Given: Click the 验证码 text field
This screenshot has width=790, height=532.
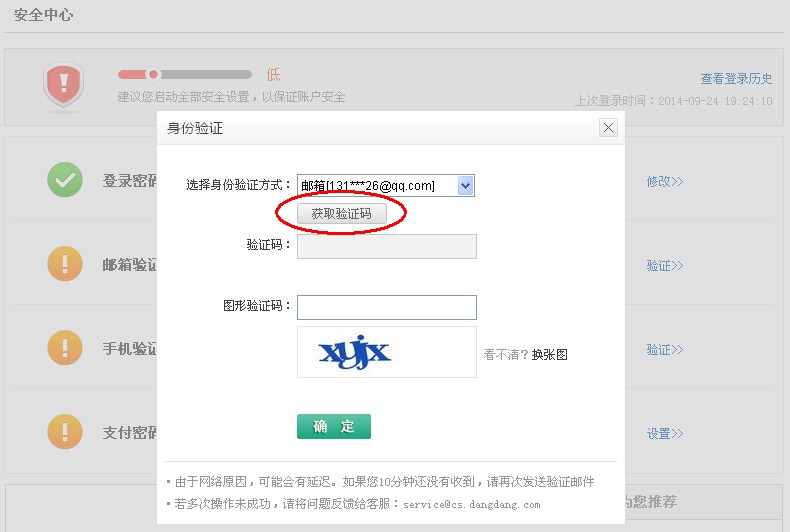Looking at the screenshot, I should (386, 246).
